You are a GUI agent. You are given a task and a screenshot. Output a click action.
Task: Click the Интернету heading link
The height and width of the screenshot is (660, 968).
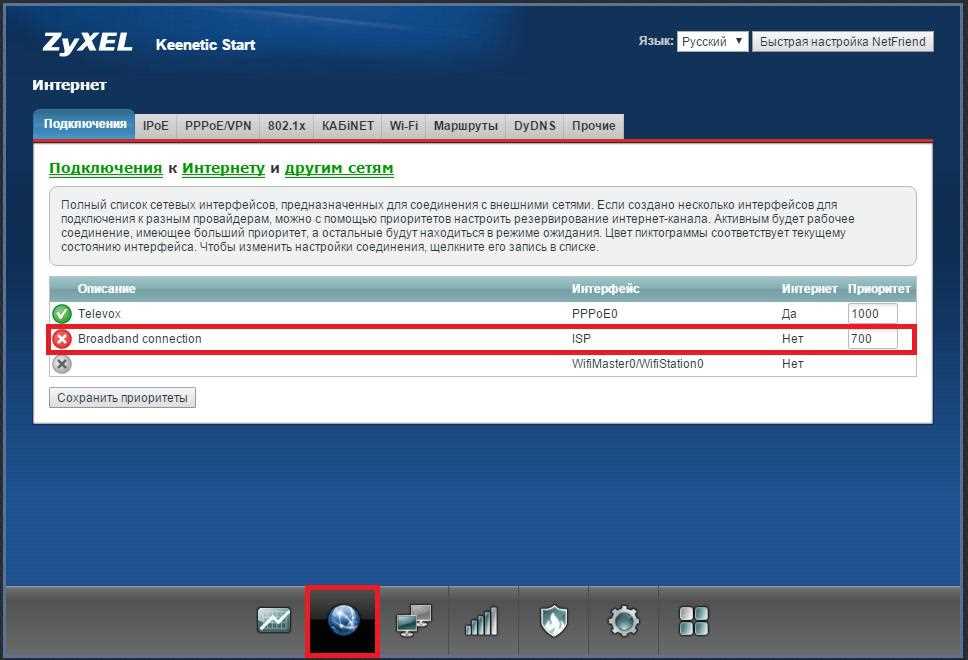[x=223, y=168]
